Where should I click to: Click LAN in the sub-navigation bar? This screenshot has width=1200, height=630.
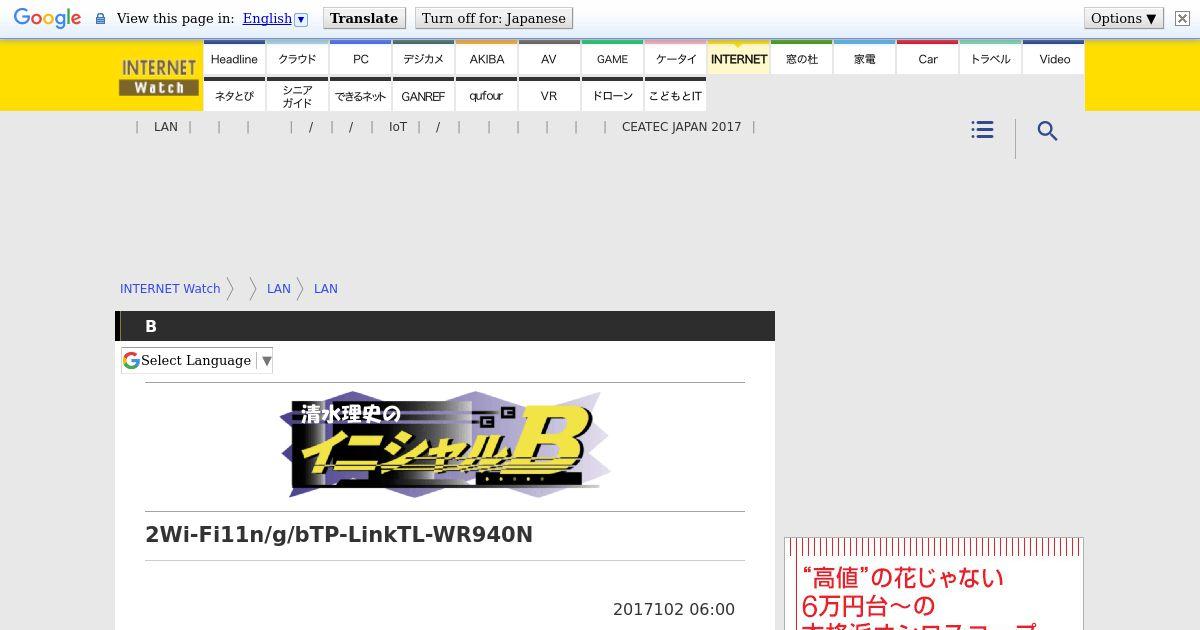[x=166, y=127]
